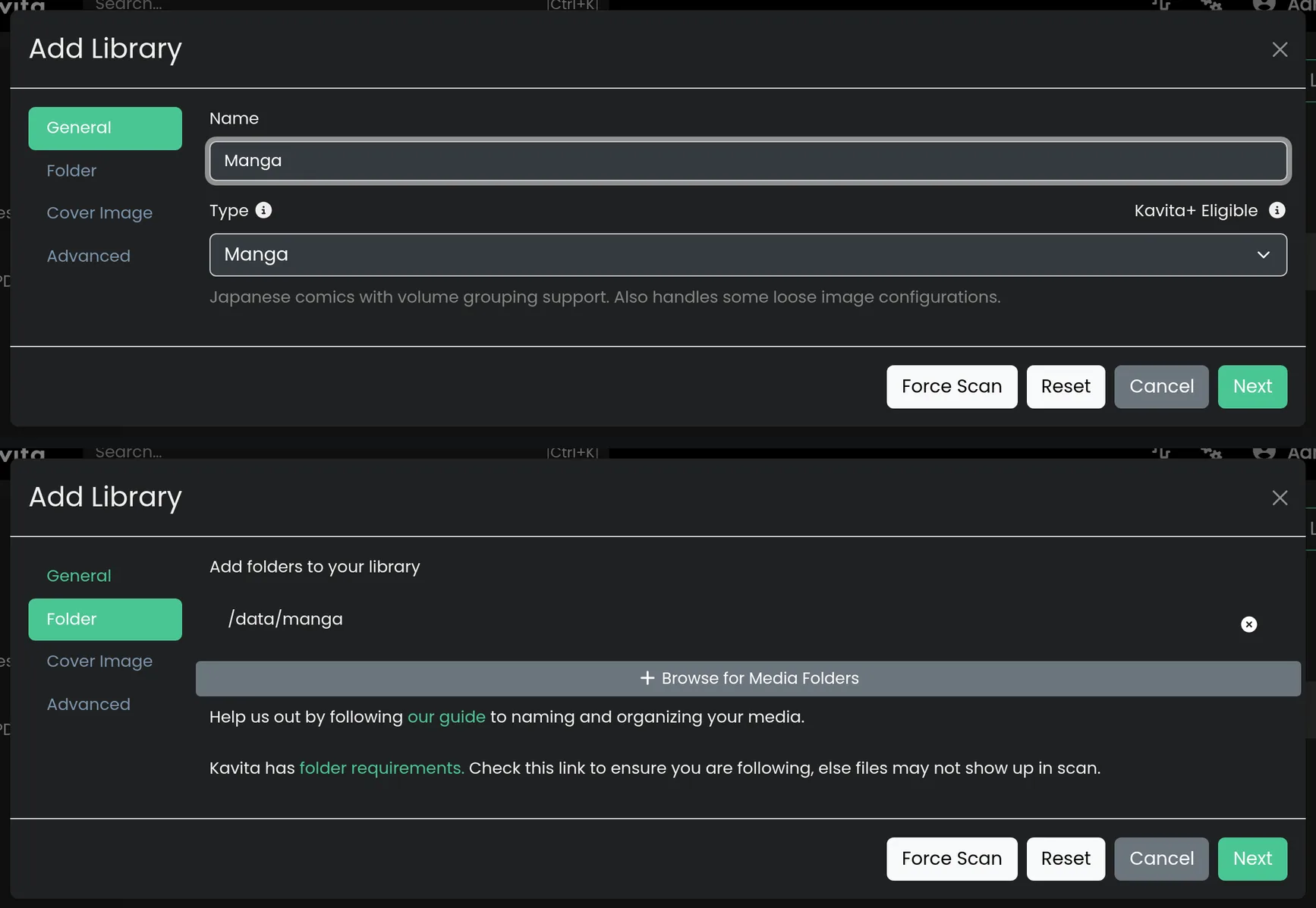Remove the /data/manga folder entry
The image size is (1316, 908).
pos(1248,624)
